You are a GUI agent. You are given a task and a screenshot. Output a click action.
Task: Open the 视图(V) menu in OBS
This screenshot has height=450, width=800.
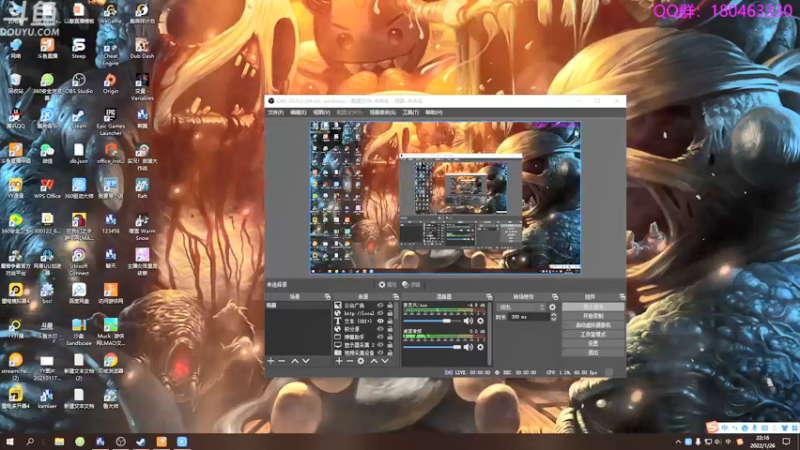(x=321, y=112)
